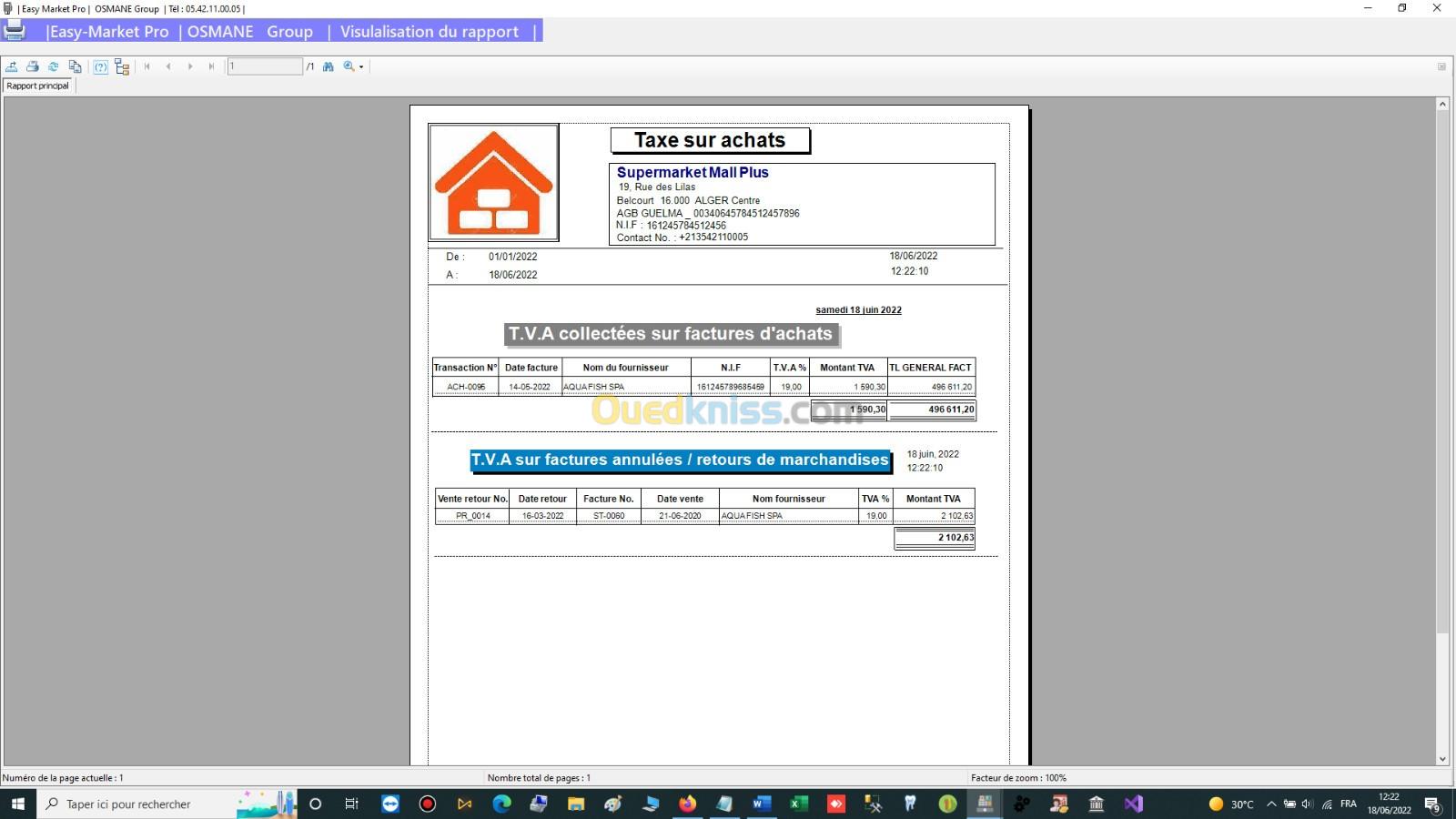Image resolution: width=1456 pixels, height=819 pixels.
Task: Click the large printer icon in header
Action: [x=15, y=31]
